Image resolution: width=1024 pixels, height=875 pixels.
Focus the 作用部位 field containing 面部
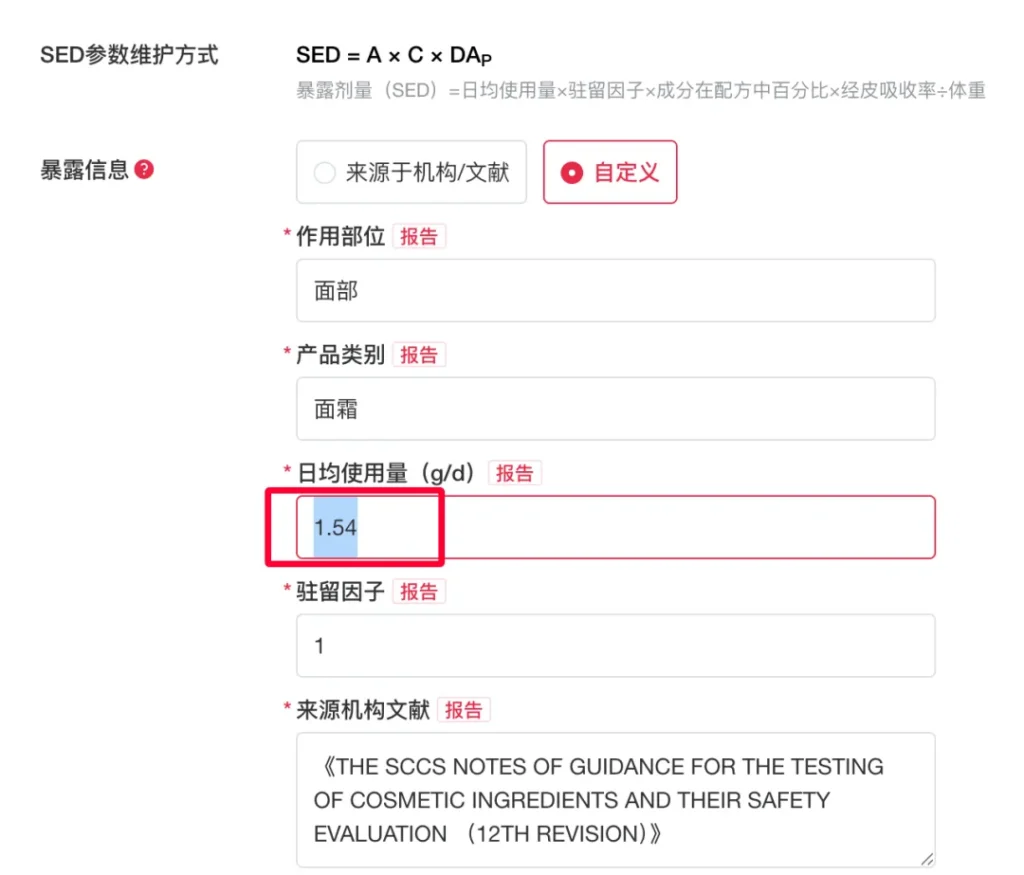615,291
